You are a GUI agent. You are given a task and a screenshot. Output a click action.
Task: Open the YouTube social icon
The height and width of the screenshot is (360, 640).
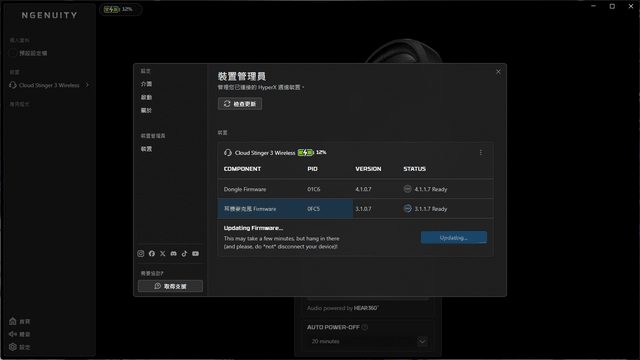pyautogui.click(x=196, y=253)
